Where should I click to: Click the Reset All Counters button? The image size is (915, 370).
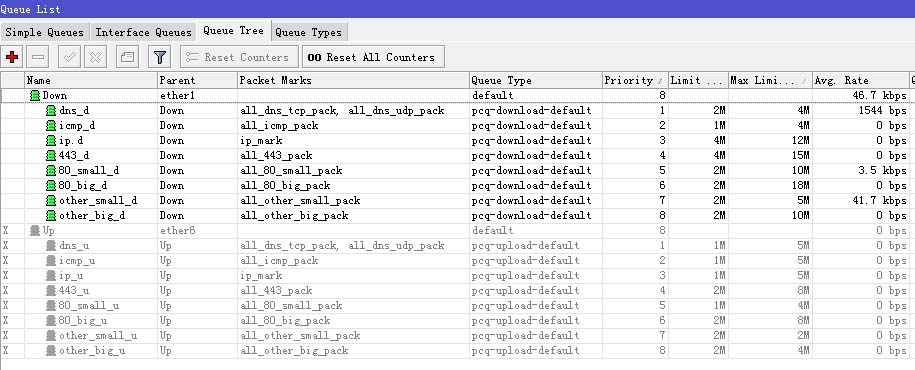[373, 57]
